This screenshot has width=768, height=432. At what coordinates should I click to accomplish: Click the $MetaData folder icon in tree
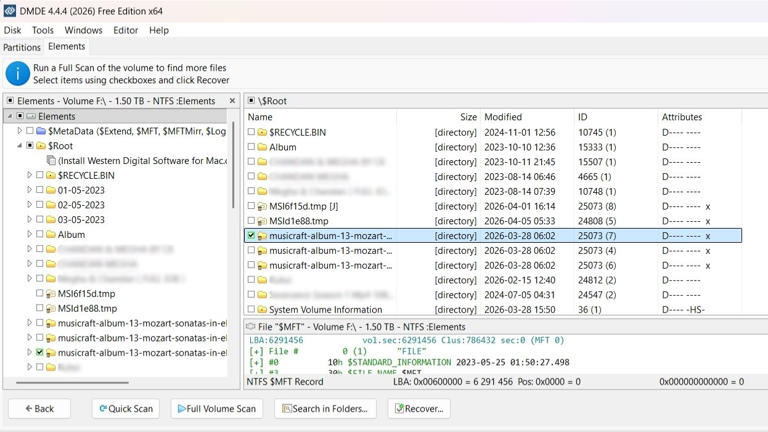pos(41,131)
